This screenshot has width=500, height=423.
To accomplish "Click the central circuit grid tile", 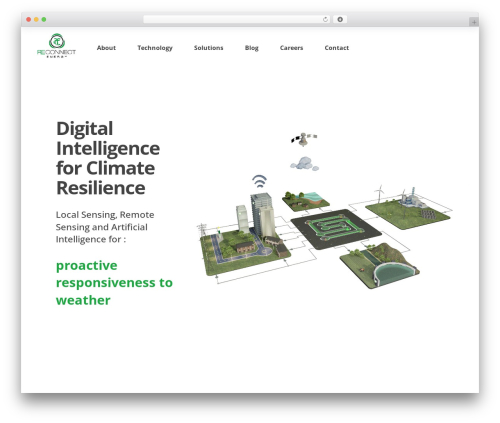I will [336, 229].
